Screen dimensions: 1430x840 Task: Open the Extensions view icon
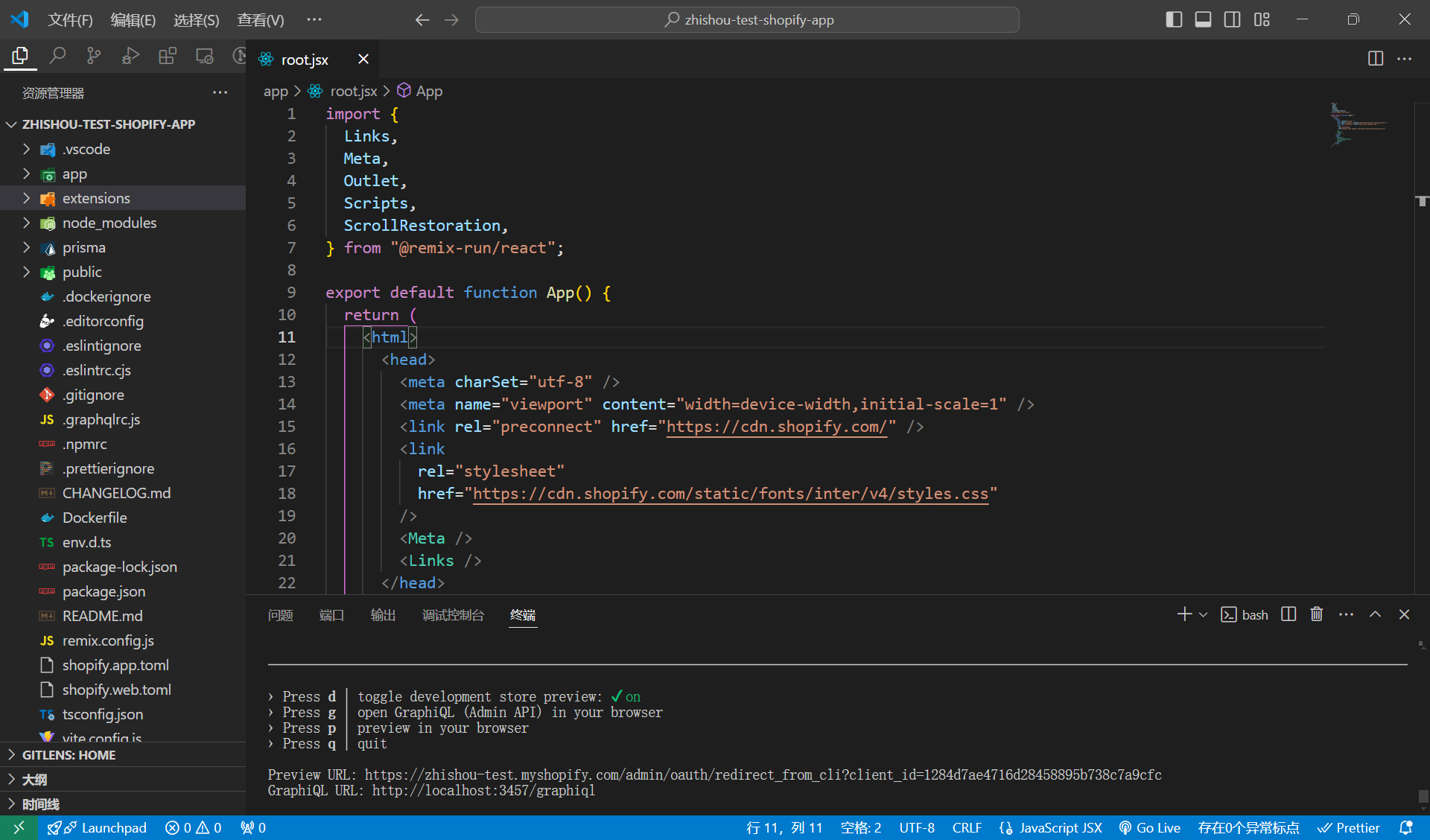(168, 56)
